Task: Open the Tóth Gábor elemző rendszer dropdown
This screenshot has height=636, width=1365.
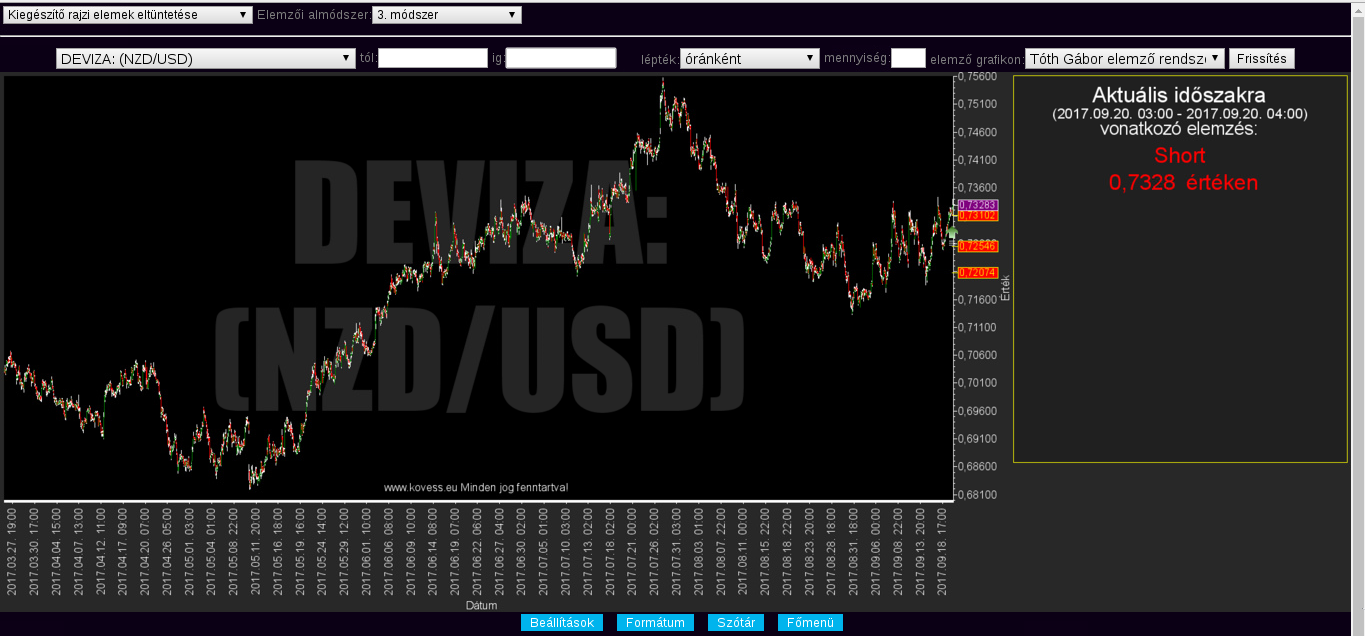Action: coord(1124,59)
